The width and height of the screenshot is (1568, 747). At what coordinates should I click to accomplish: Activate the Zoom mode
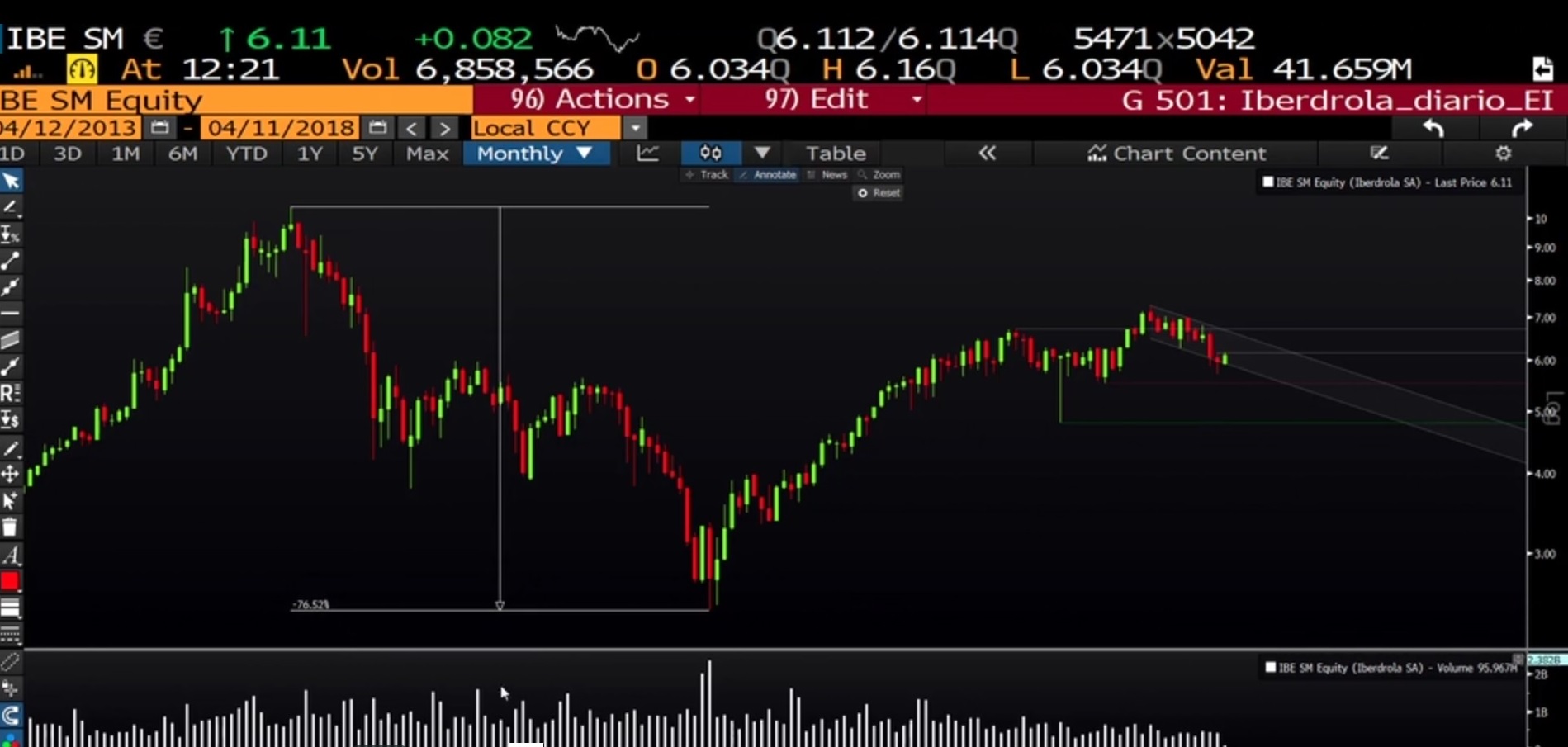coord(879,175)
